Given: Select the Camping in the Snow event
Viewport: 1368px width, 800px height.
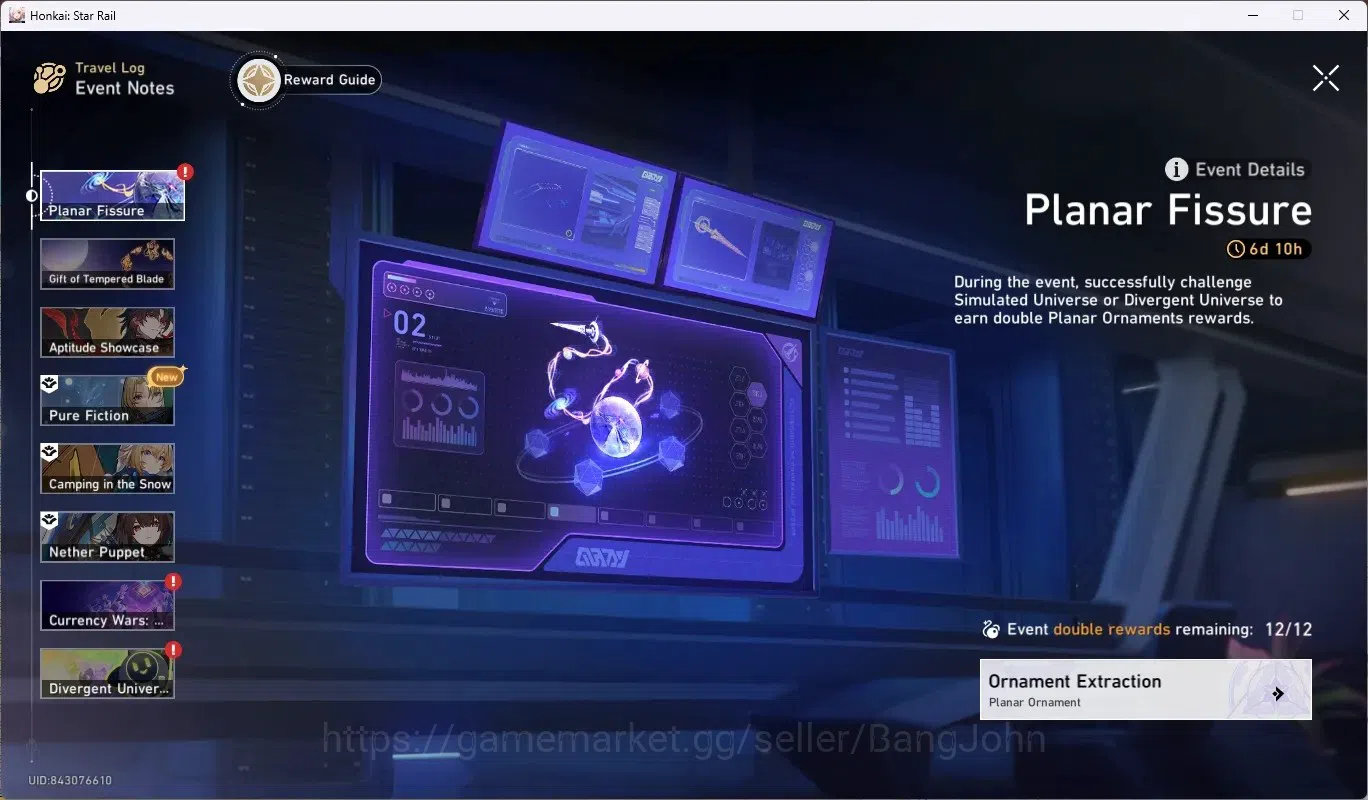Looking at the screenshot, I should click(107, 468).
